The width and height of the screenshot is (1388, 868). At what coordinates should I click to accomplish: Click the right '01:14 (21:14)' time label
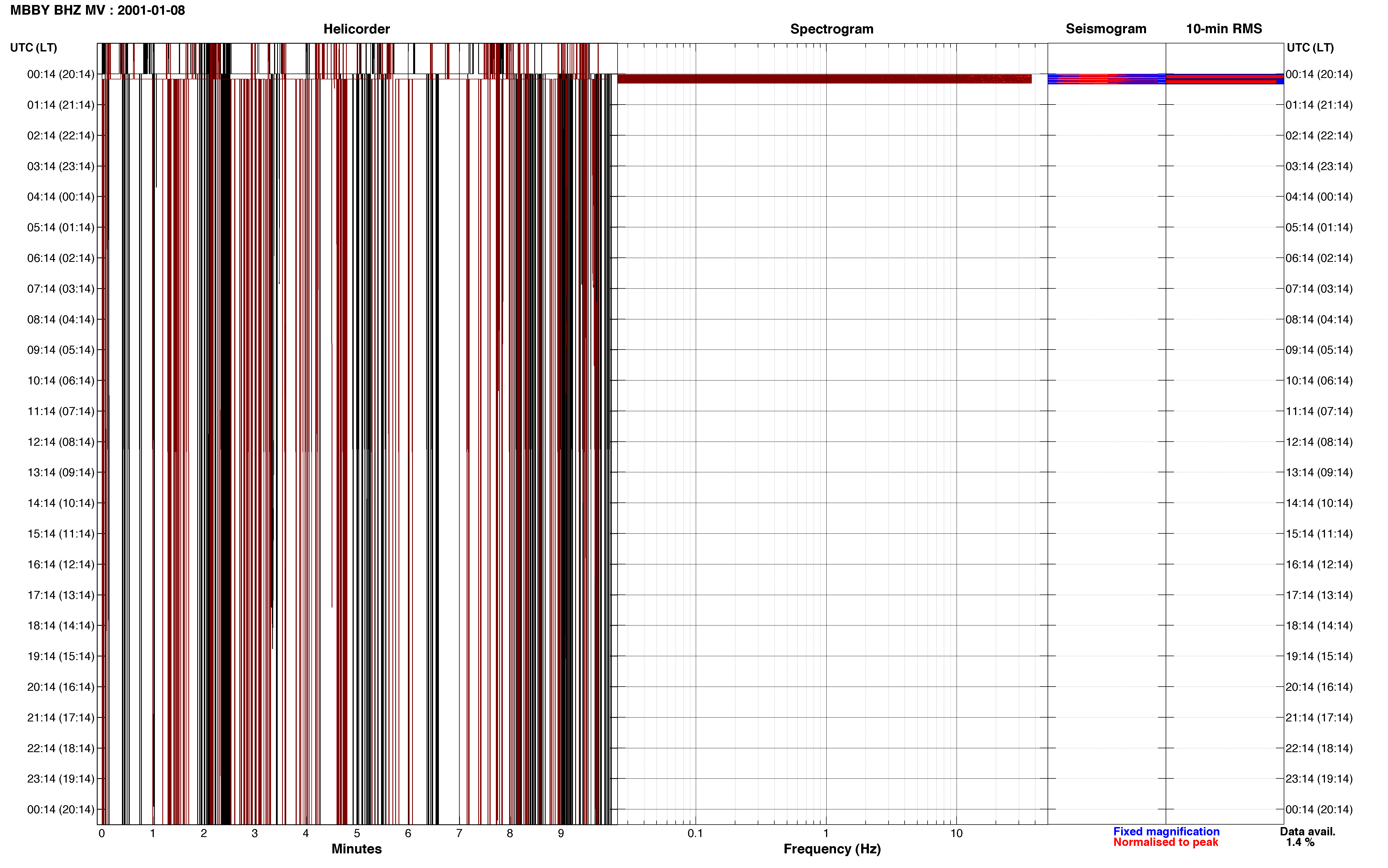pyautogui.click(x=1319, y=105)
